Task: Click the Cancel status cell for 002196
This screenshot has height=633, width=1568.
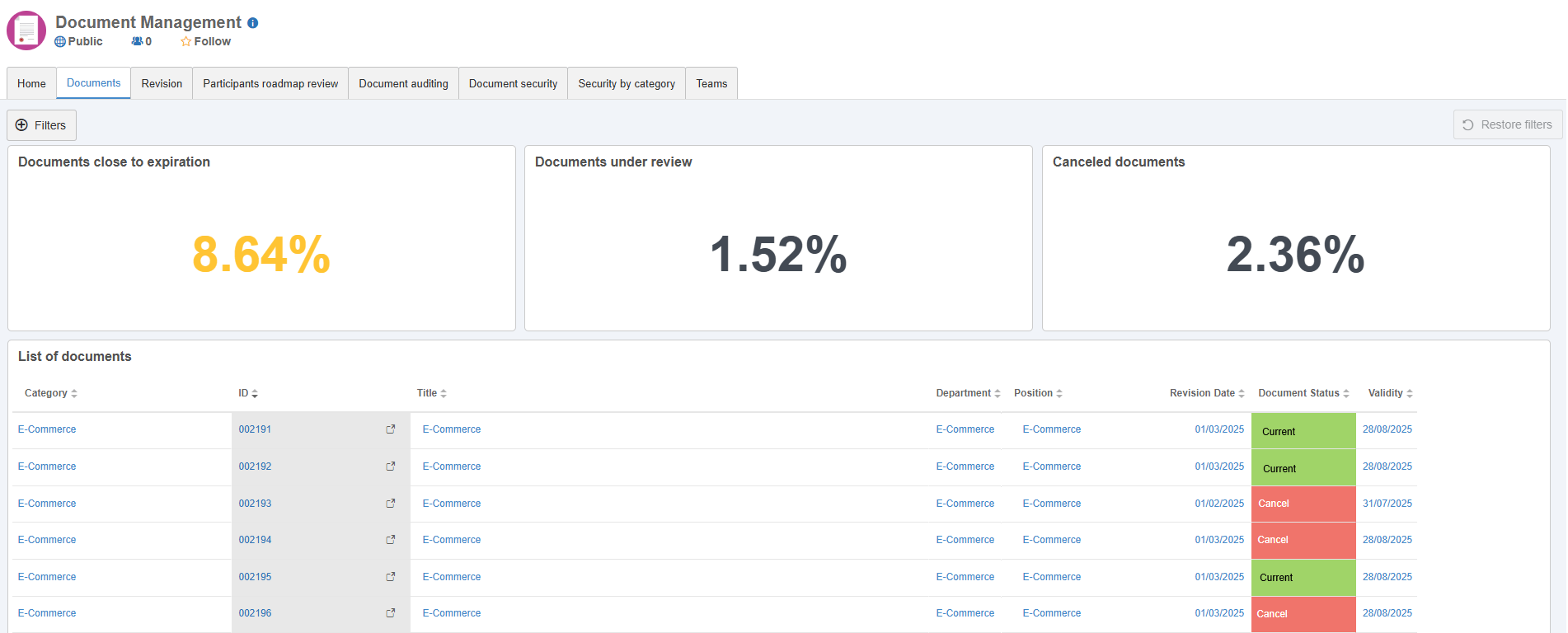Action: coord(1303,614)
